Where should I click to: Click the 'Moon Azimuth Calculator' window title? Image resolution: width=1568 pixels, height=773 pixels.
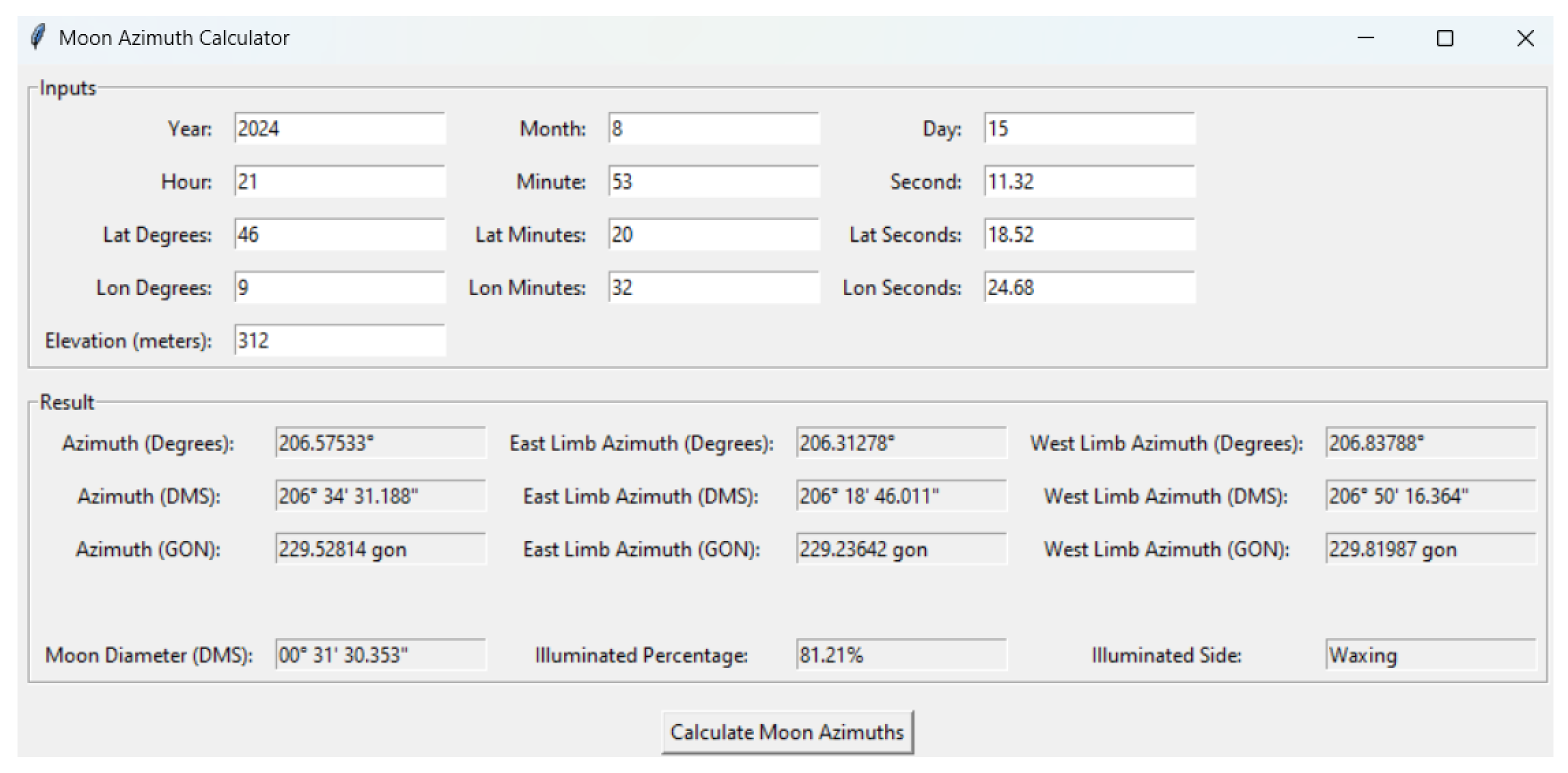pyautogui.click(x=173, y=37)
